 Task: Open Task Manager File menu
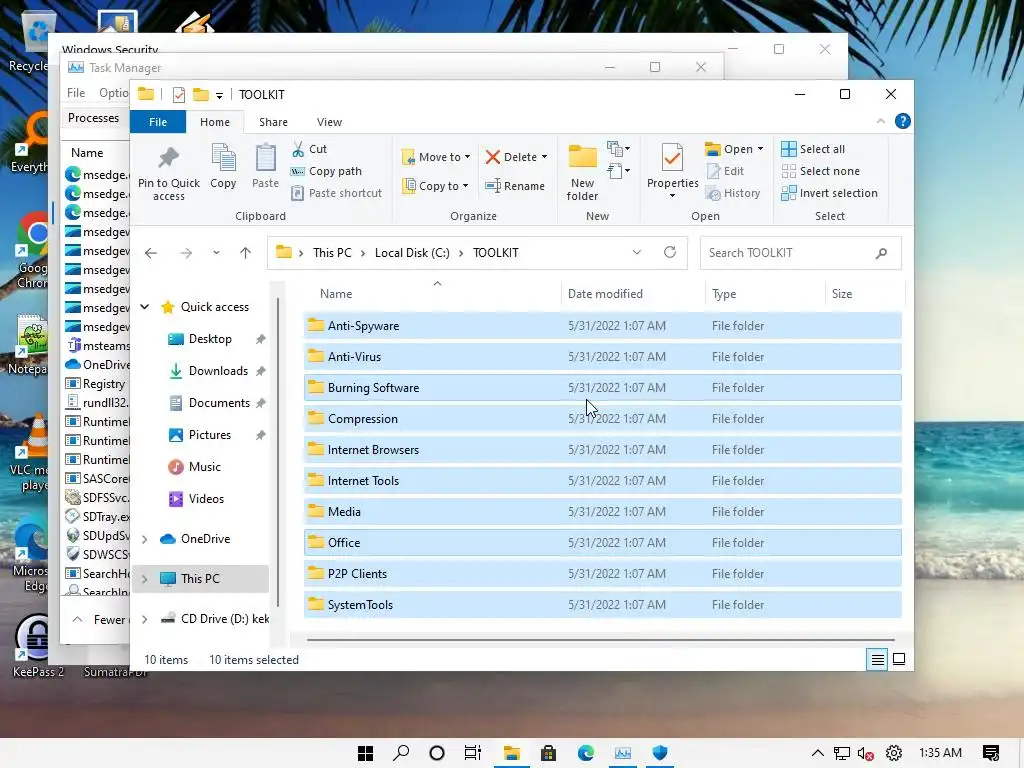(76, 93)
